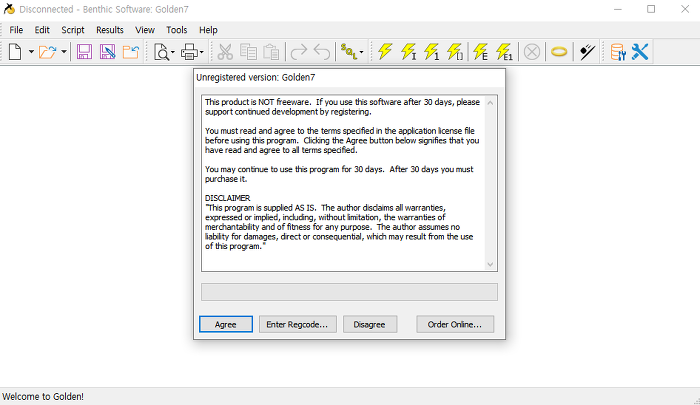Click the lightning bolt icon with brackets

(x=455, y=52)
